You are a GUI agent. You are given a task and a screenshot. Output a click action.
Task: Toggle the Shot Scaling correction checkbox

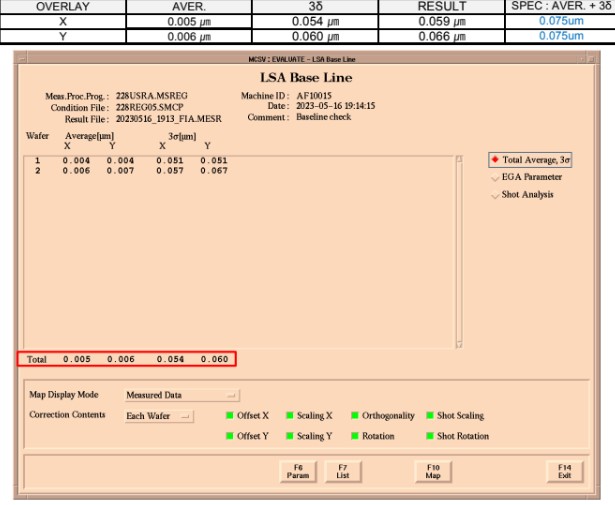coord(429,415)
